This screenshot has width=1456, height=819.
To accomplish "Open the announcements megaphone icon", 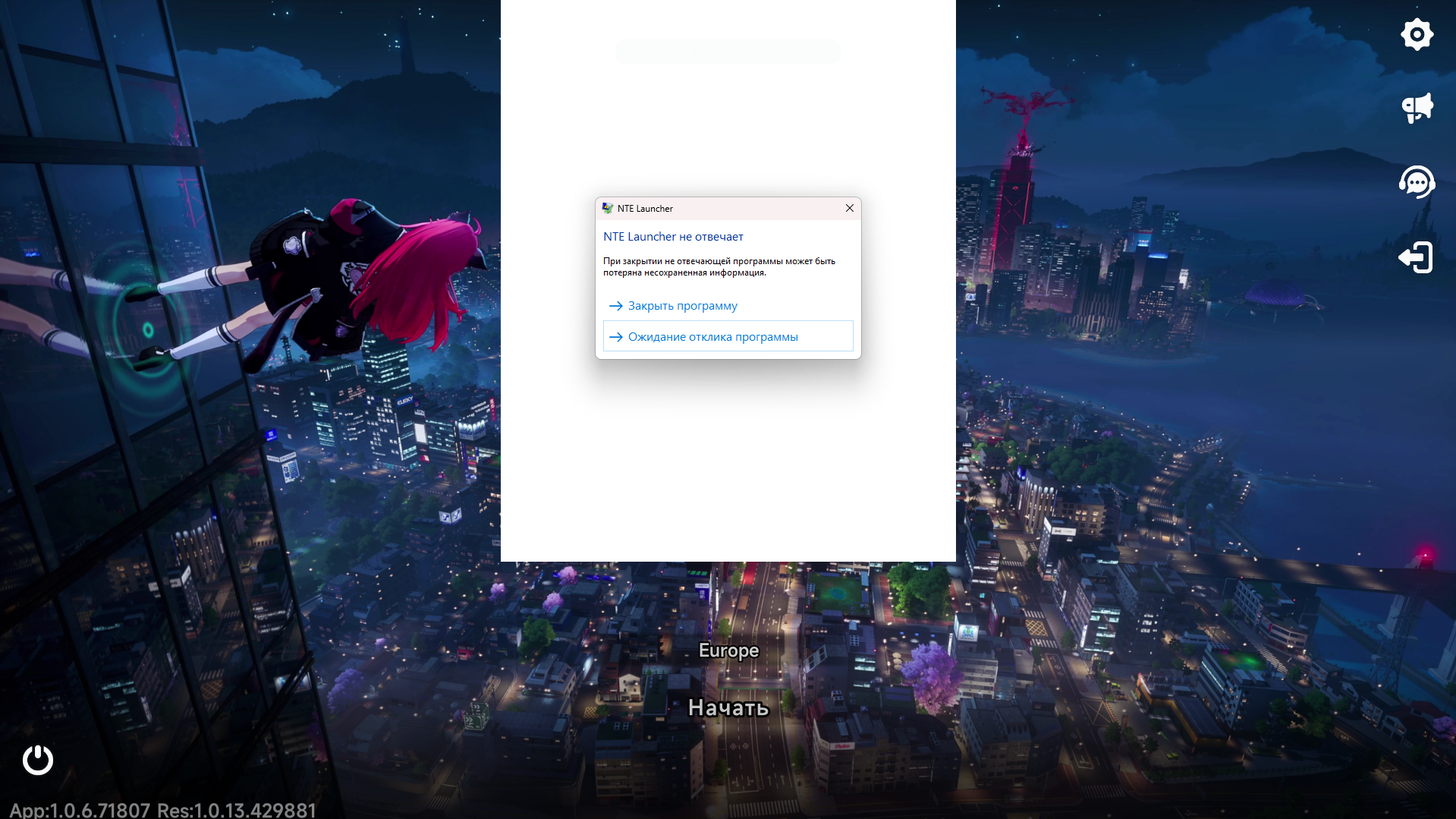I will click(1417, 108).
